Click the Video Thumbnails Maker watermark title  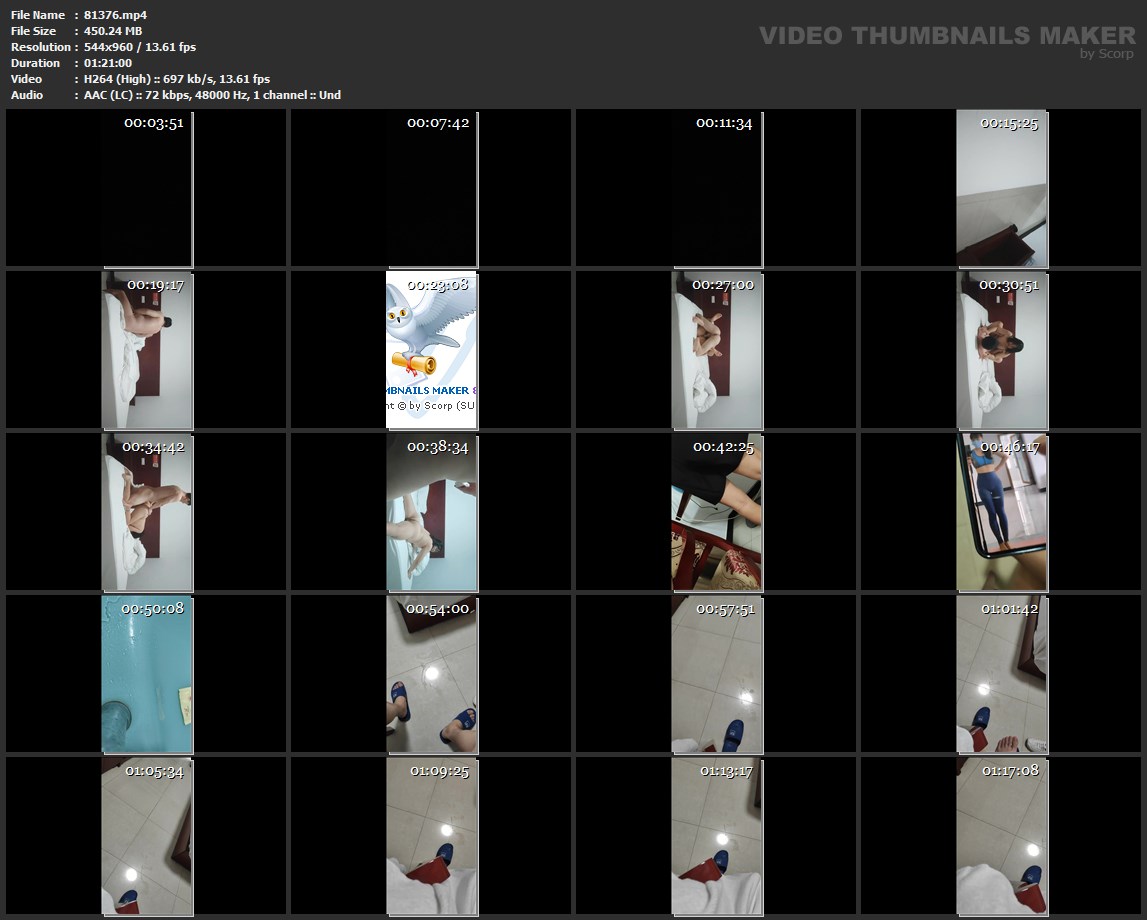[x=946, y=36]
